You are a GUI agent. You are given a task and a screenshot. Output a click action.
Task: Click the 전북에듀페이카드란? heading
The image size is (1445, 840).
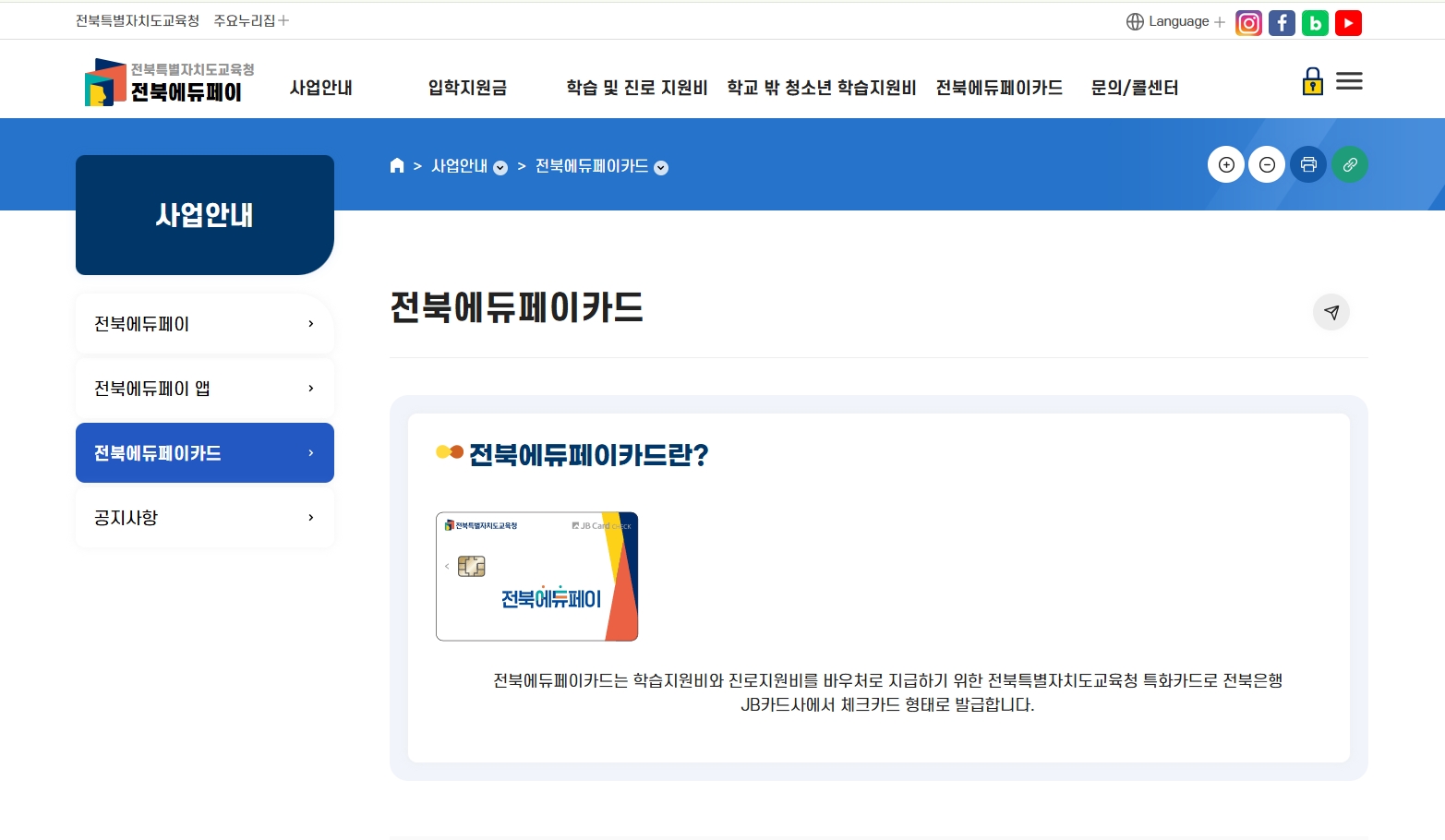(589, 454)
